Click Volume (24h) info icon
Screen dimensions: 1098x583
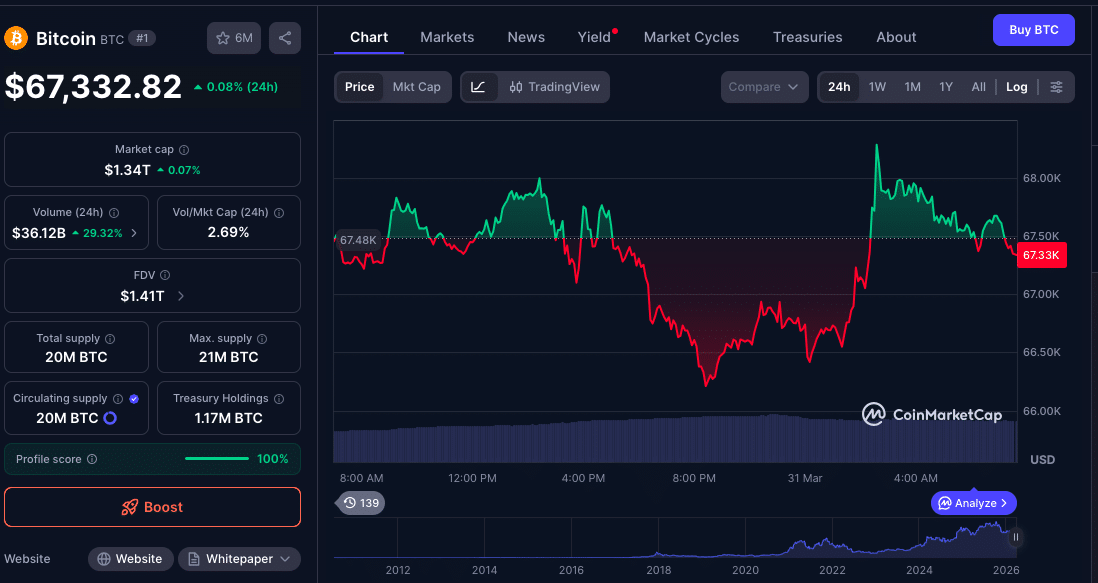point(114,213)
